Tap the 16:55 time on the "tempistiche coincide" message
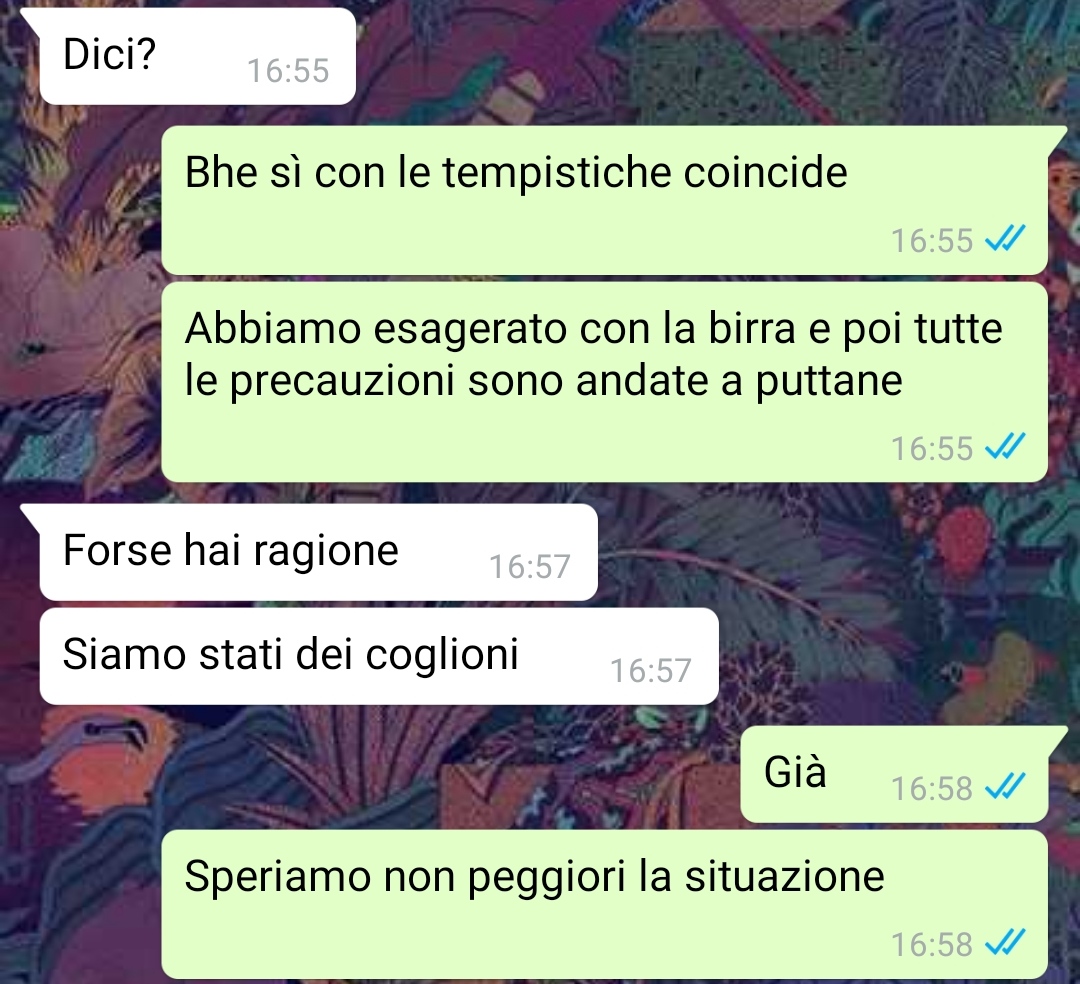 (x=932, y=241)
